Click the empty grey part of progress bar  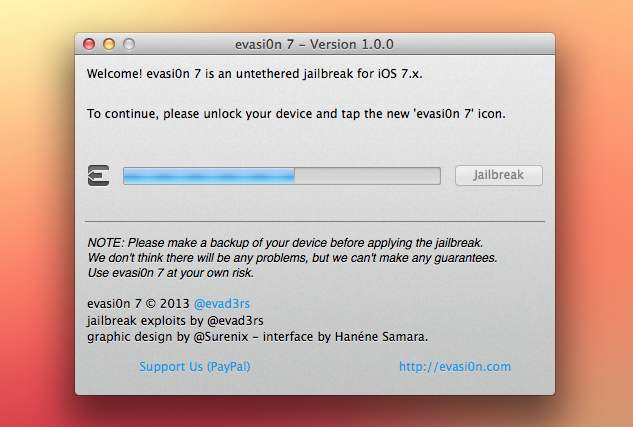click(x=367, y=176)
